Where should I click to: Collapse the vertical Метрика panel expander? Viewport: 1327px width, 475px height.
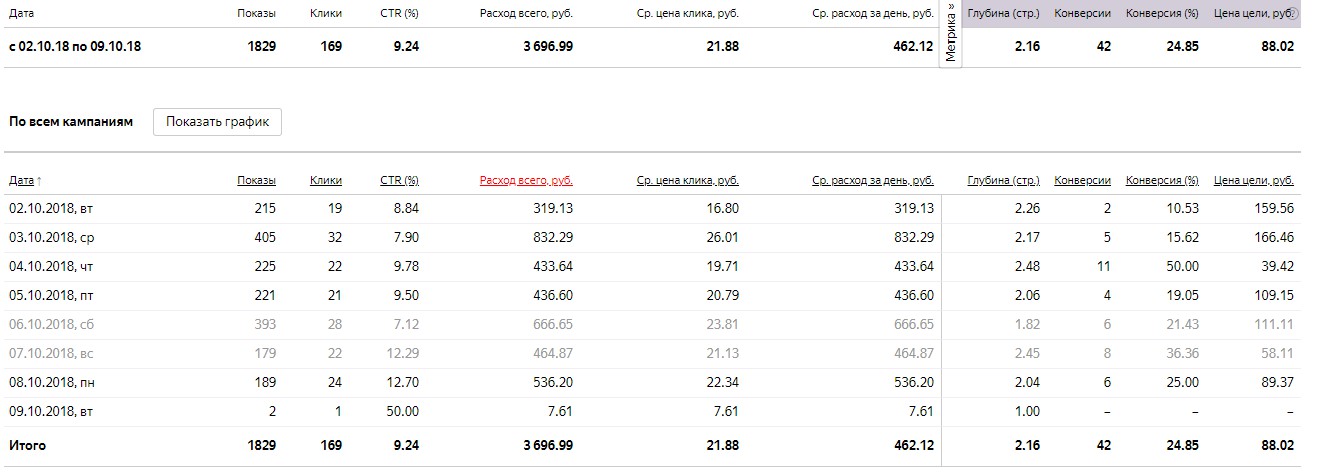(951, 33)
